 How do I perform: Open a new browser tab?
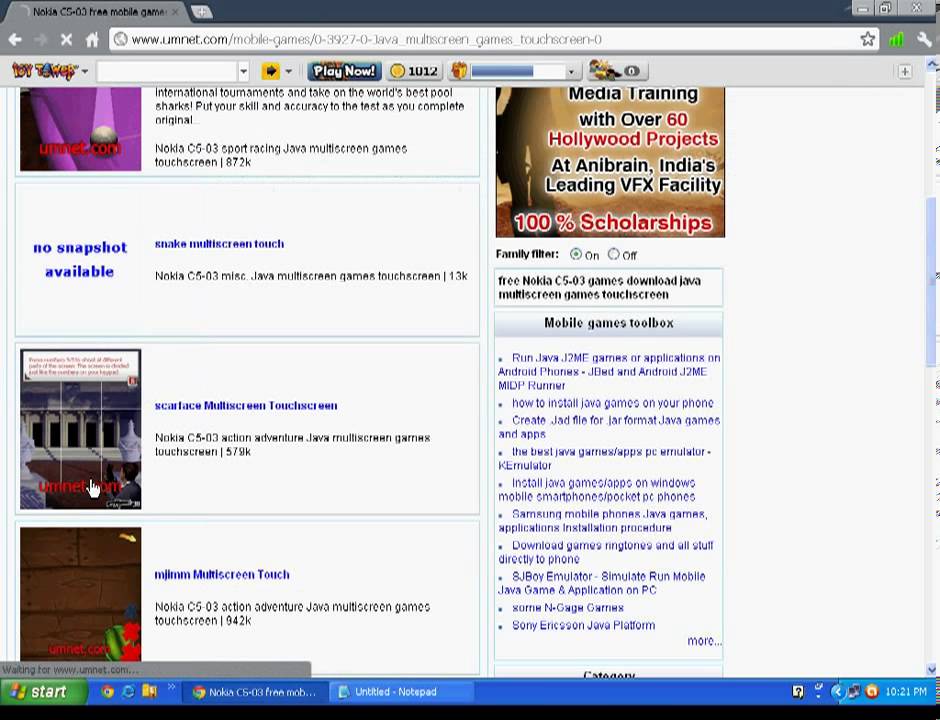pos(201,11)
